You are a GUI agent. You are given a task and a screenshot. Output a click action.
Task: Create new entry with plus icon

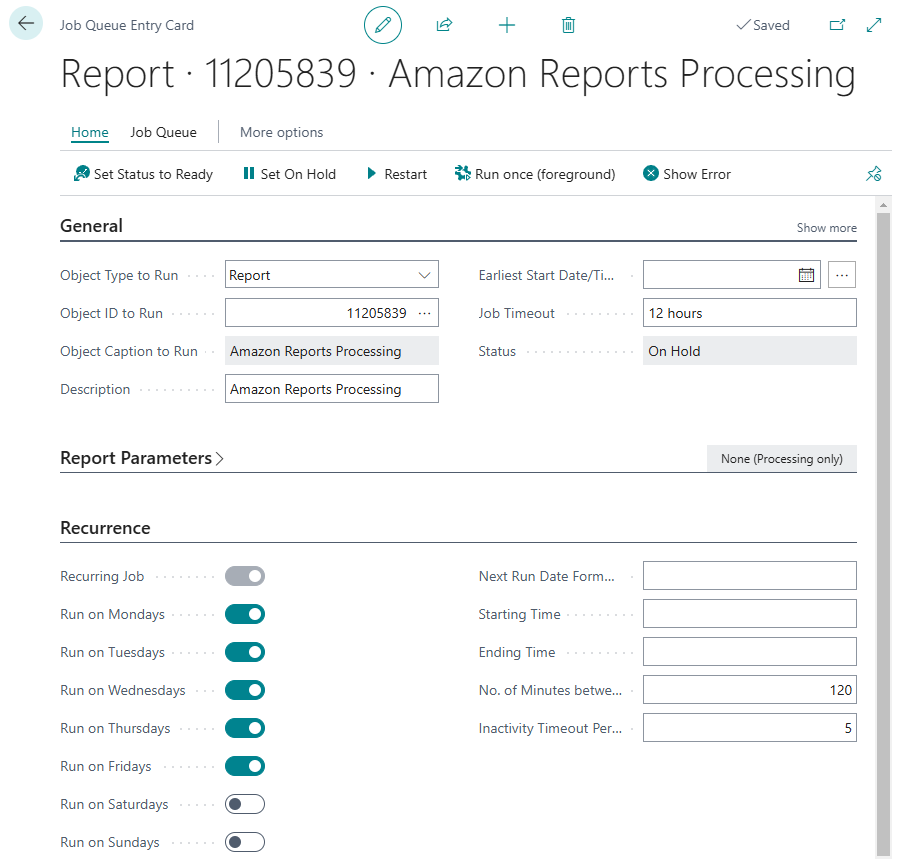tap(507, 25)
